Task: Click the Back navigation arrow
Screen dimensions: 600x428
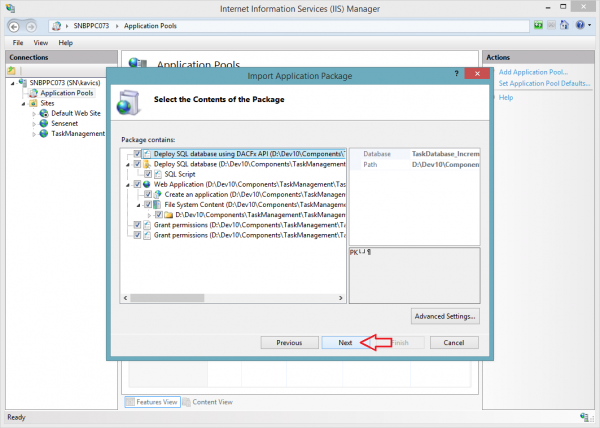Action: 14,26
